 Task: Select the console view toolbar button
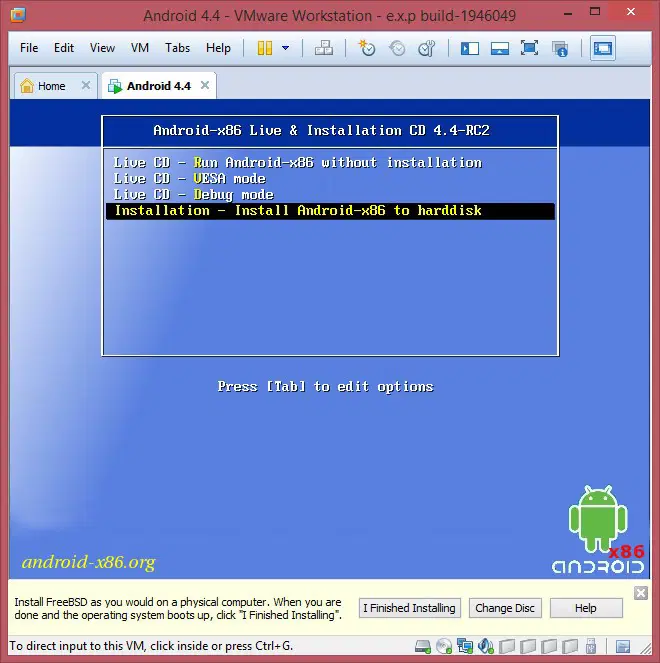(x=602, y=48)
